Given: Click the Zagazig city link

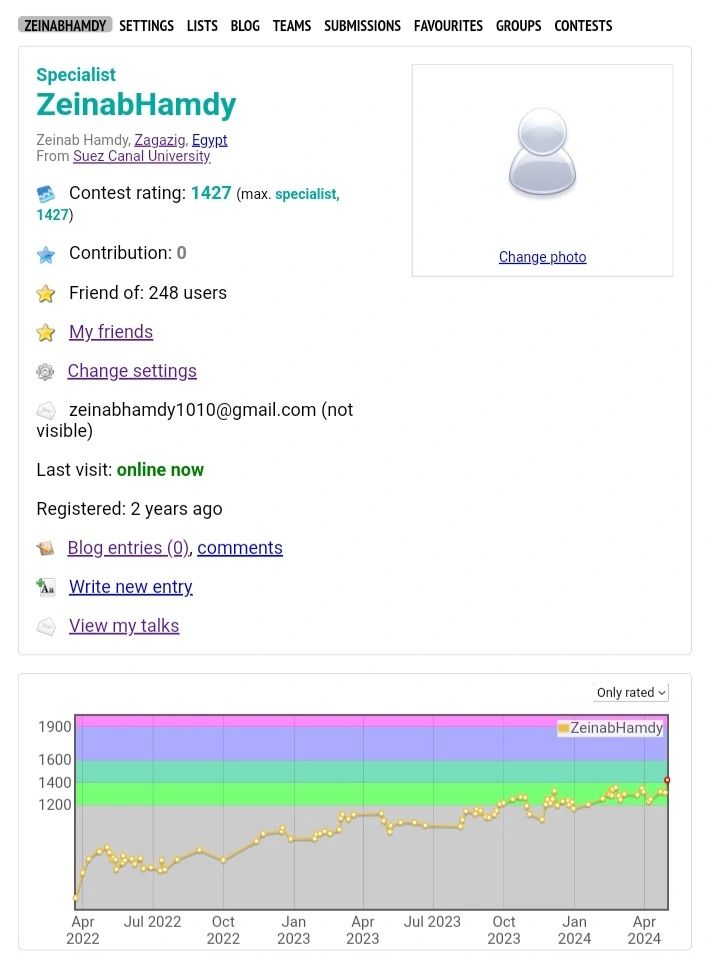Looking at the screenshot, I should coord(159,140).
